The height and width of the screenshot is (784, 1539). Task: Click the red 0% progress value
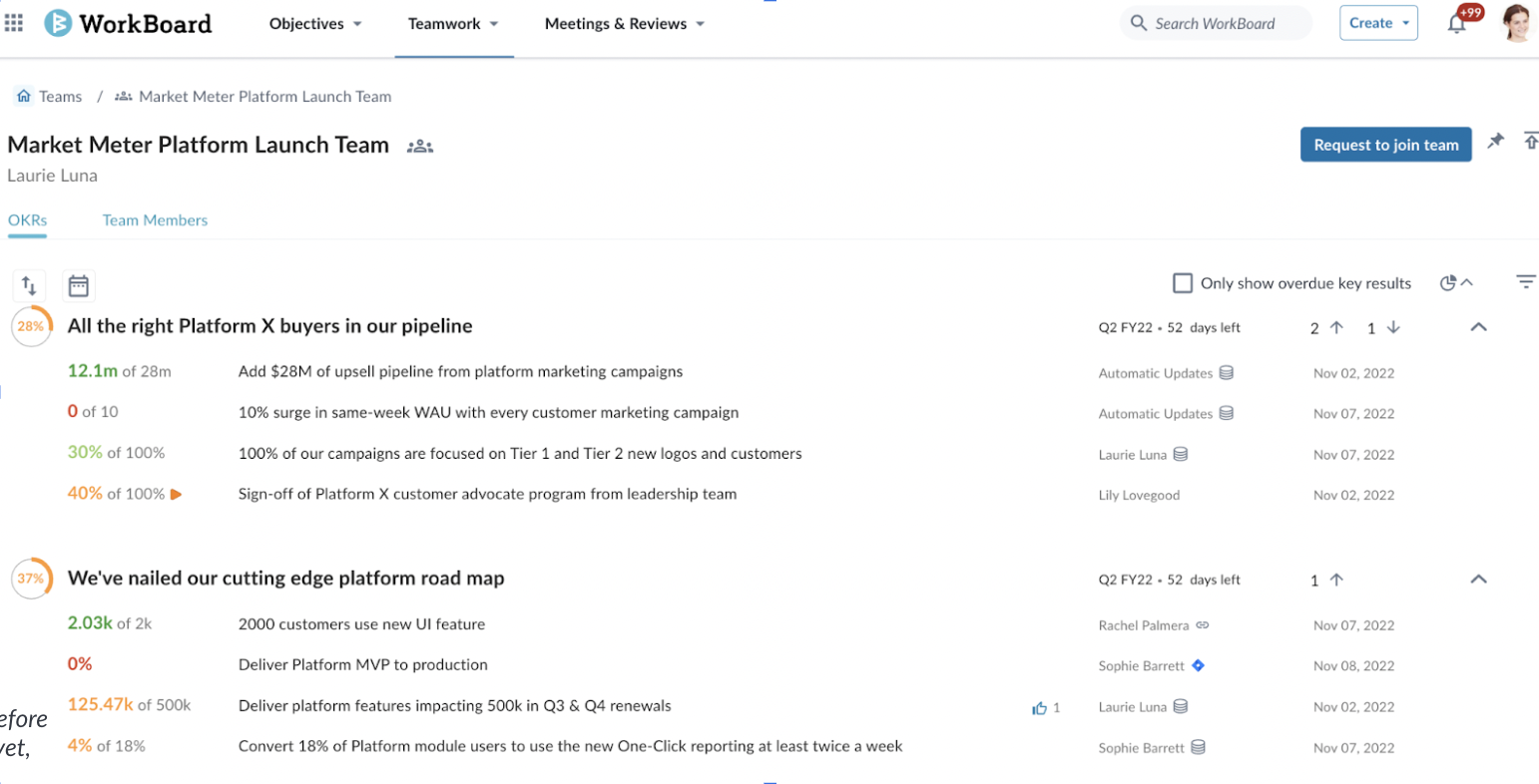[x=80, y=664]
